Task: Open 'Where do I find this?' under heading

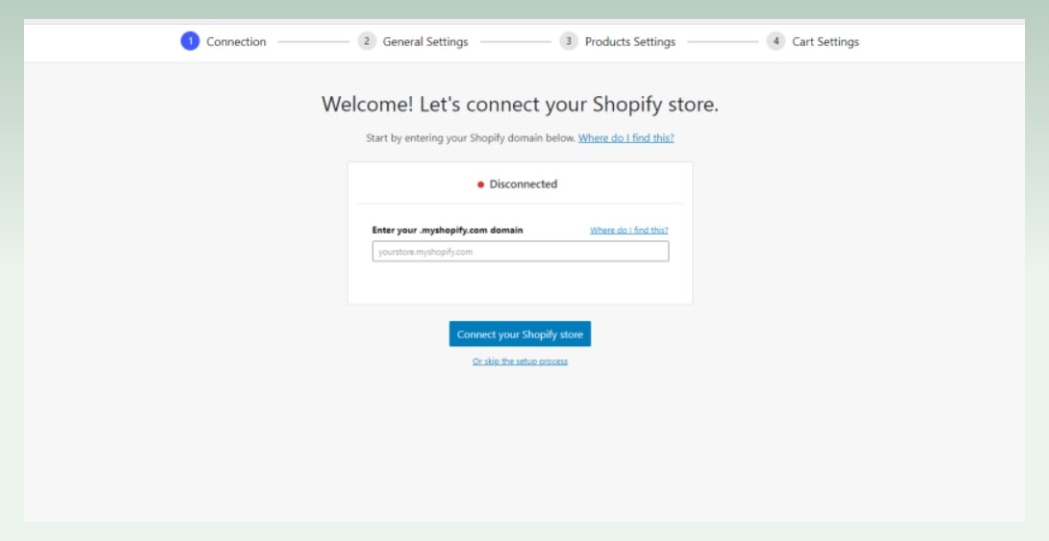Action: [626, 138]
